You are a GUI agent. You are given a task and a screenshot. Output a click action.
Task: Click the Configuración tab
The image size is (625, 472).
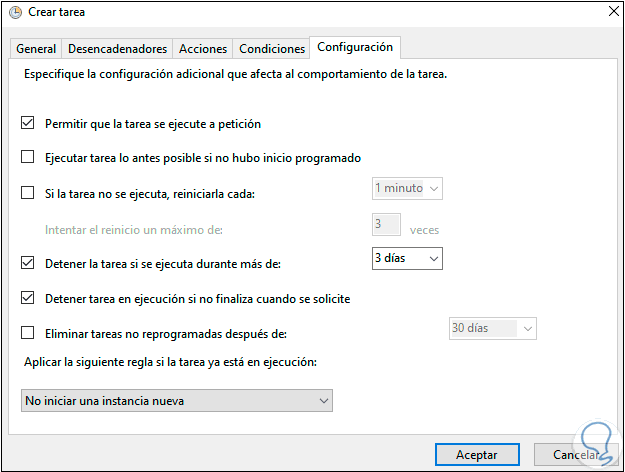[x=354, y=47]
